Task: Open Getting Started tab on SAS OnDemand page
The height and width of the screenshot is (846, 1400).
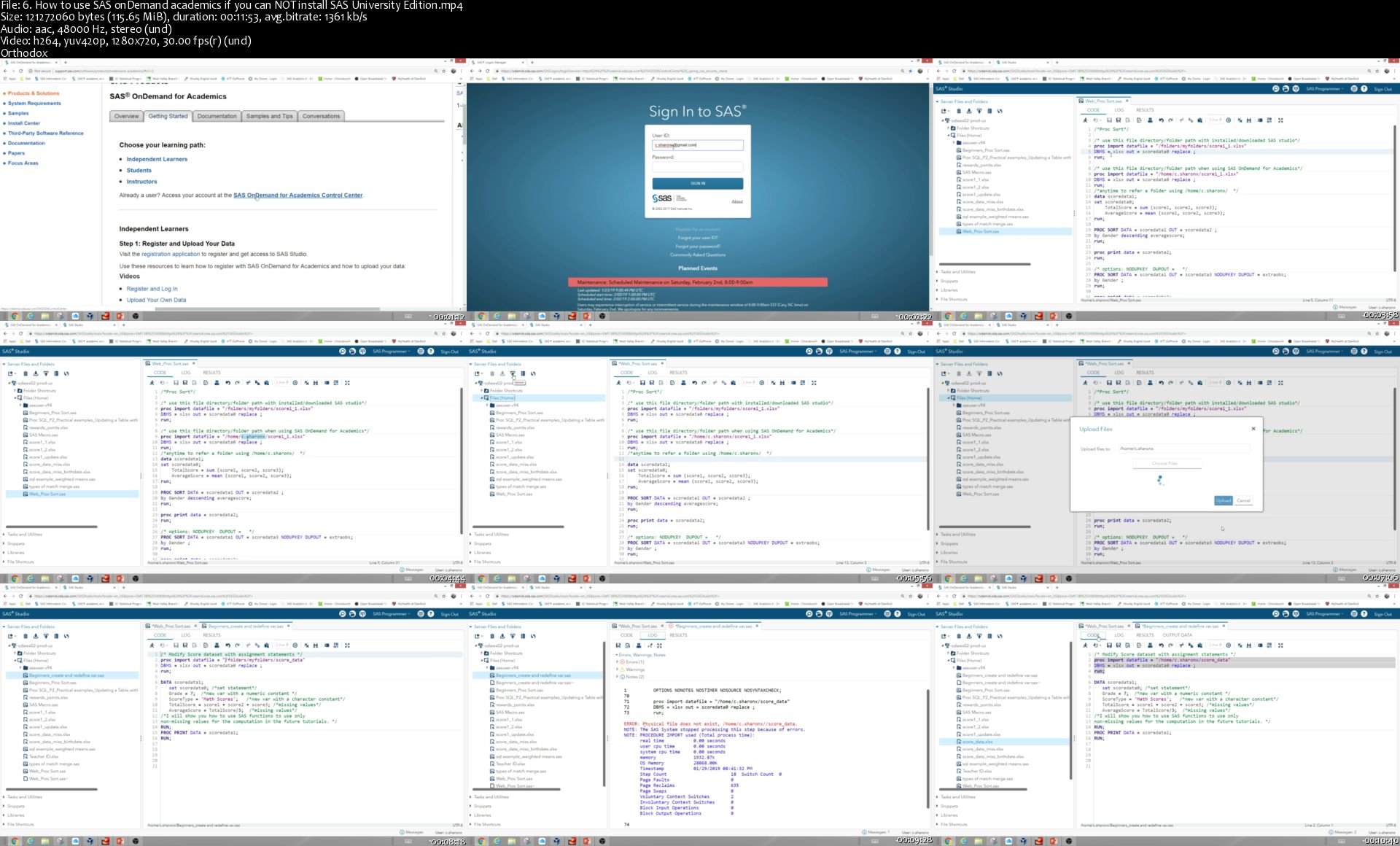Action: click(x=168, y=116)
